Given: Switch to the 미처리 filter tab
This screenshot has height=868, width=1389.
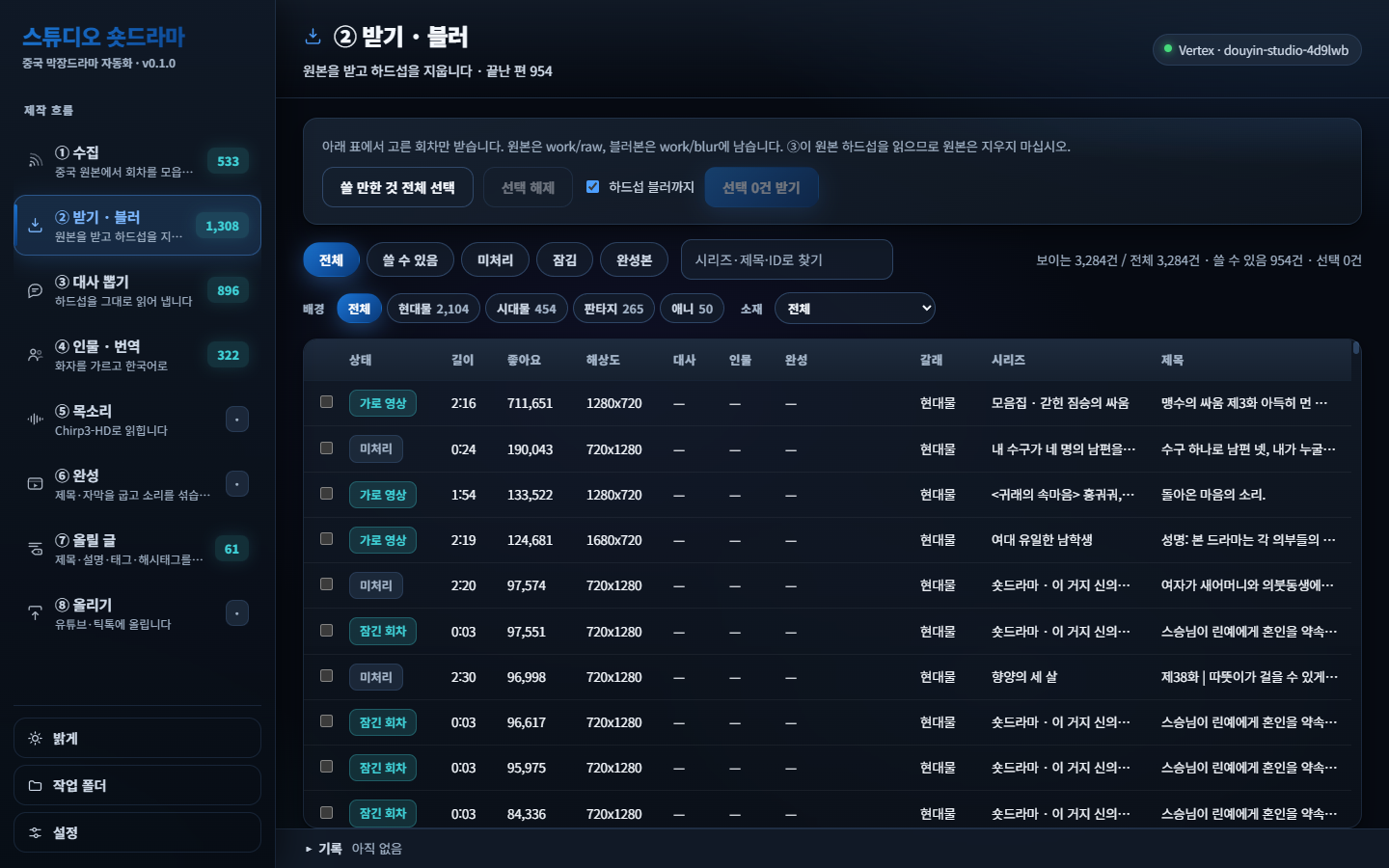Looking at the screenshot, I should coord(495,260).
